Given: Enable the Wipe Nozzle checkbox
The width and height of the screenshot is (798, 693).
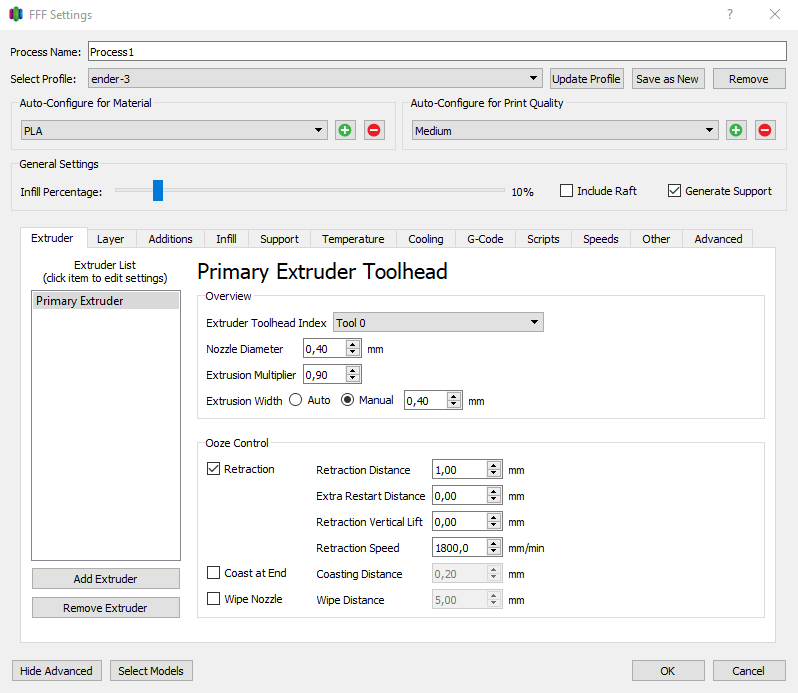Looking at the screenshot, I should tap(213, 599).
